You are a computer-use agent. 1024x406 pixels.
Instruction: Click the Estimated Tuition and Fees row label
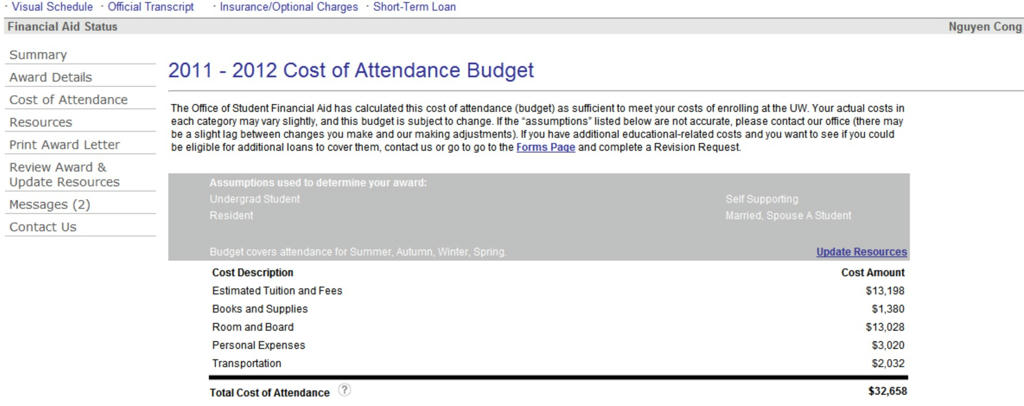click(x=277, y=290)
